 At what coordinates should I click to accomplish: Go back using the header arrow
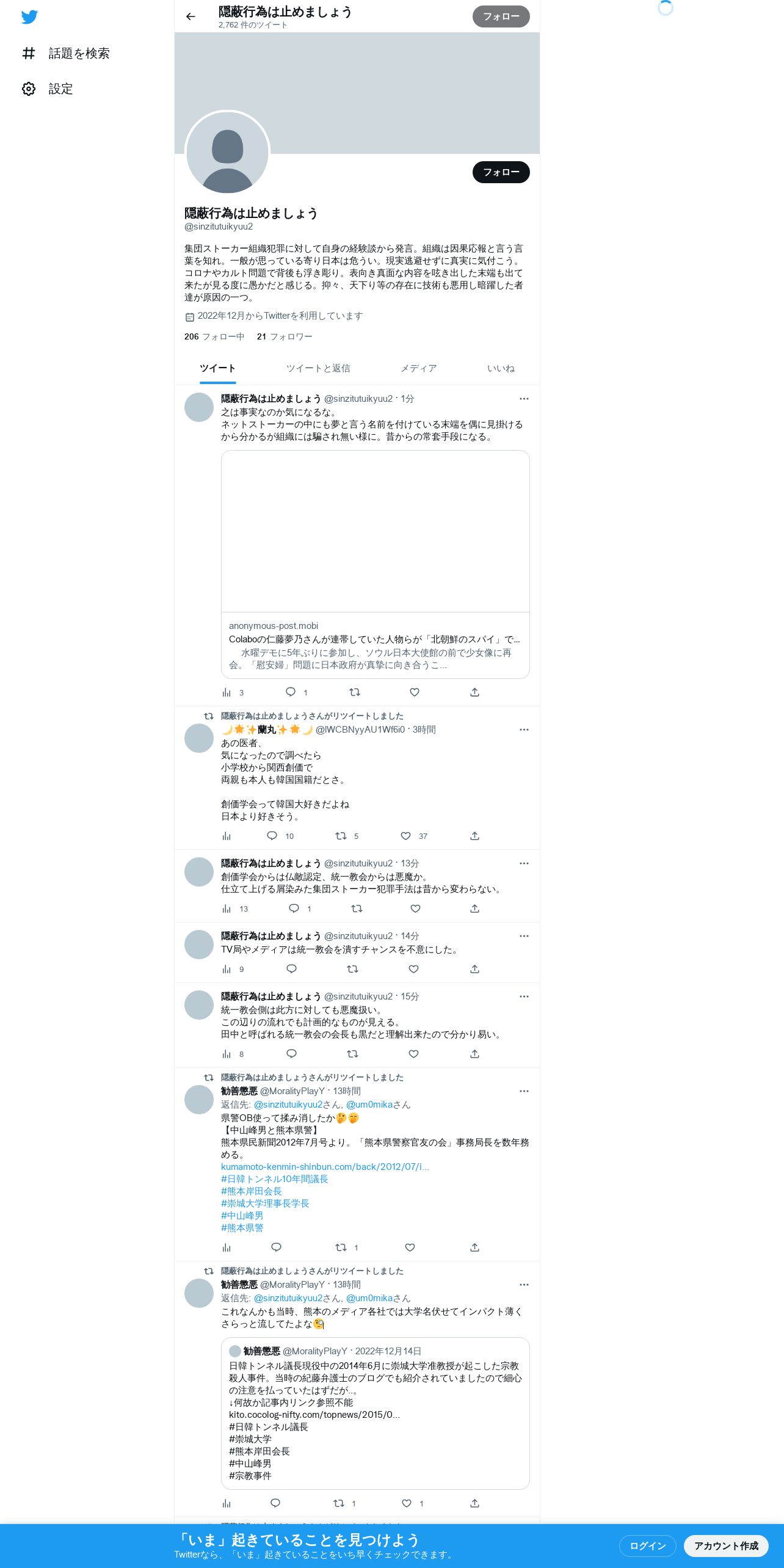[191, 16]
